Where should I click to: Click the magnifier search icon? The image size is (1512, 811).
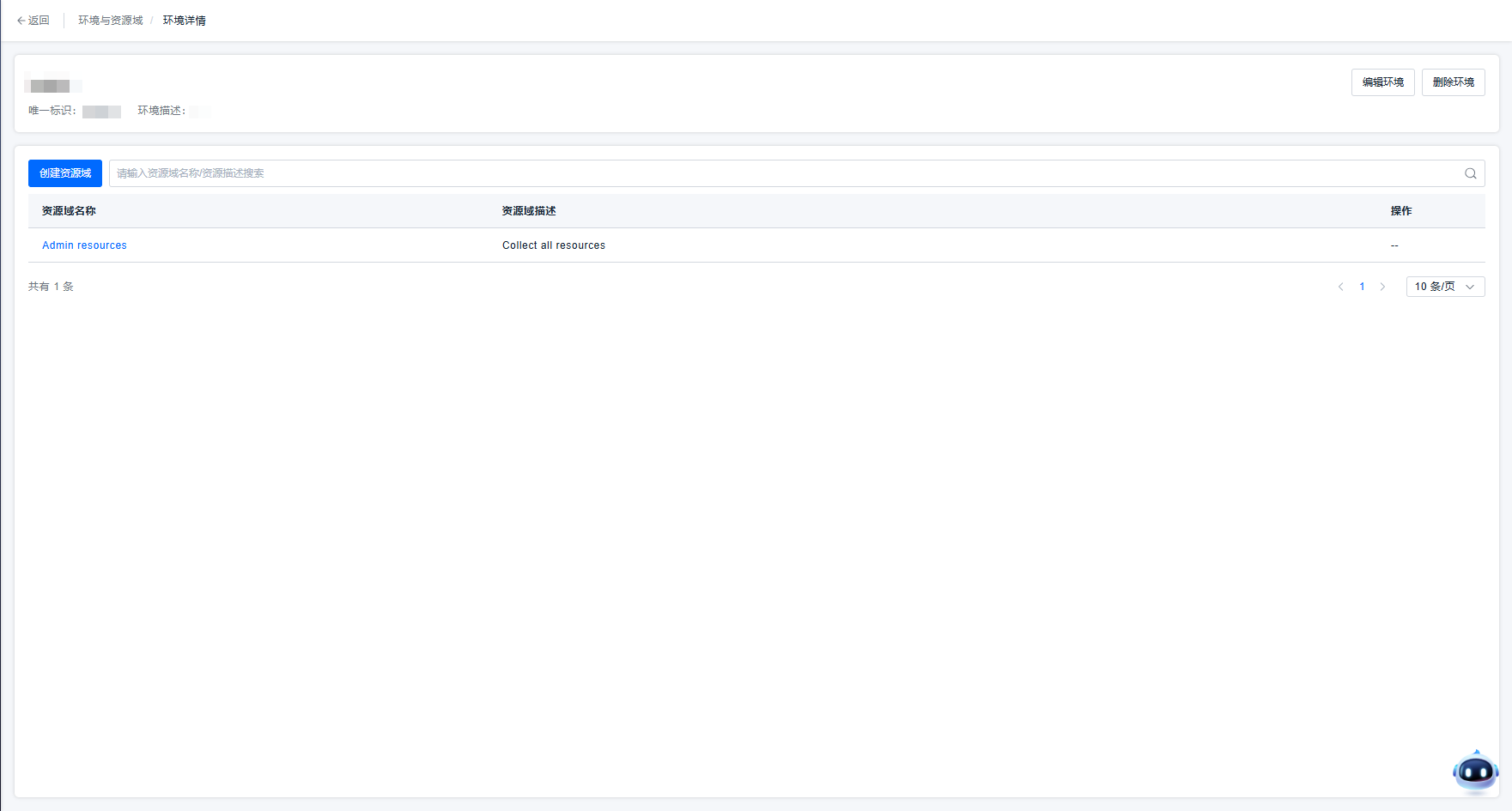[1470, 173]
